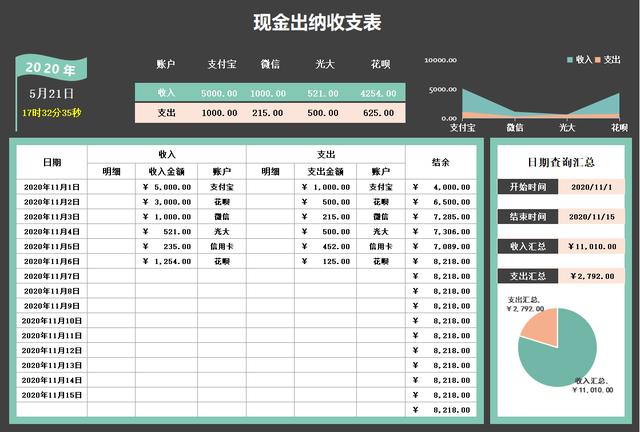
Task: Click the 现金出纳收支表 title
Action: (317, 22)
